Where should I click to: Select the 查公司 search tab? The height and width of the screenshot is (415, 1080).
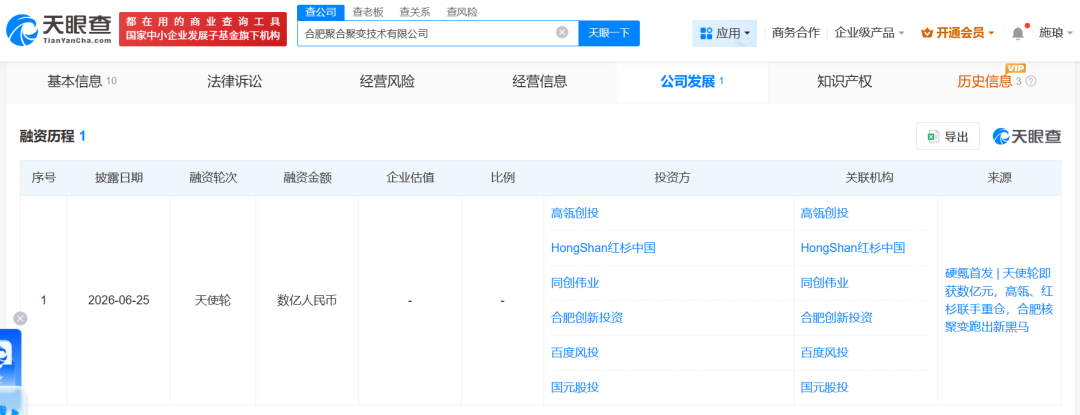coord(320,12)
